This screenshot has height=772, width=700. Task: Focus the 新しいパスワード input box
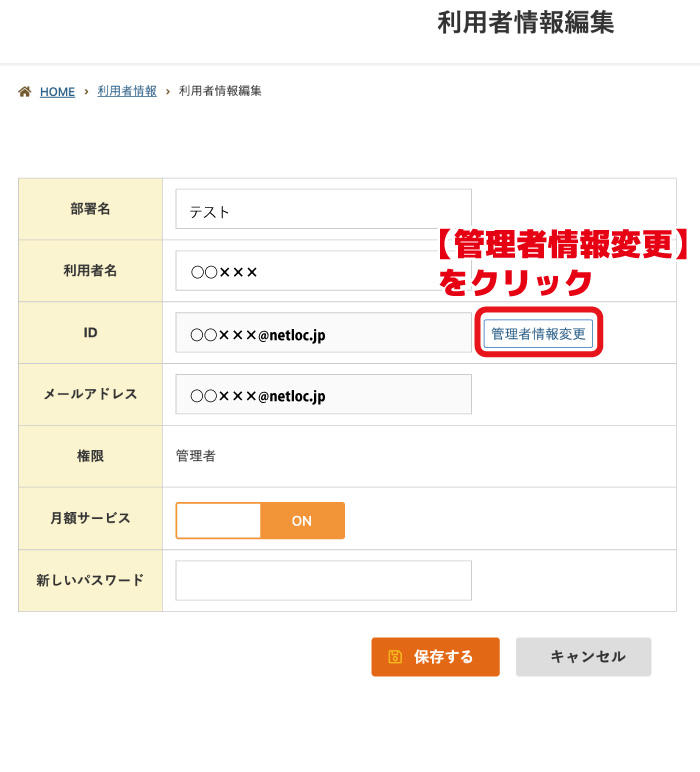[323, 581]
